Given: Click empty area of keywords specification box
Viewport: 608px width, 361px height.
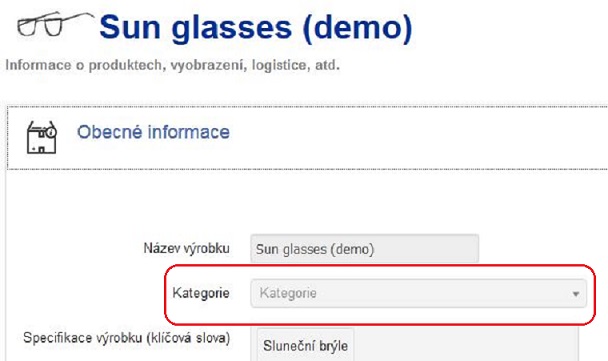Looking at the screenshot, I should click(465, 345).
